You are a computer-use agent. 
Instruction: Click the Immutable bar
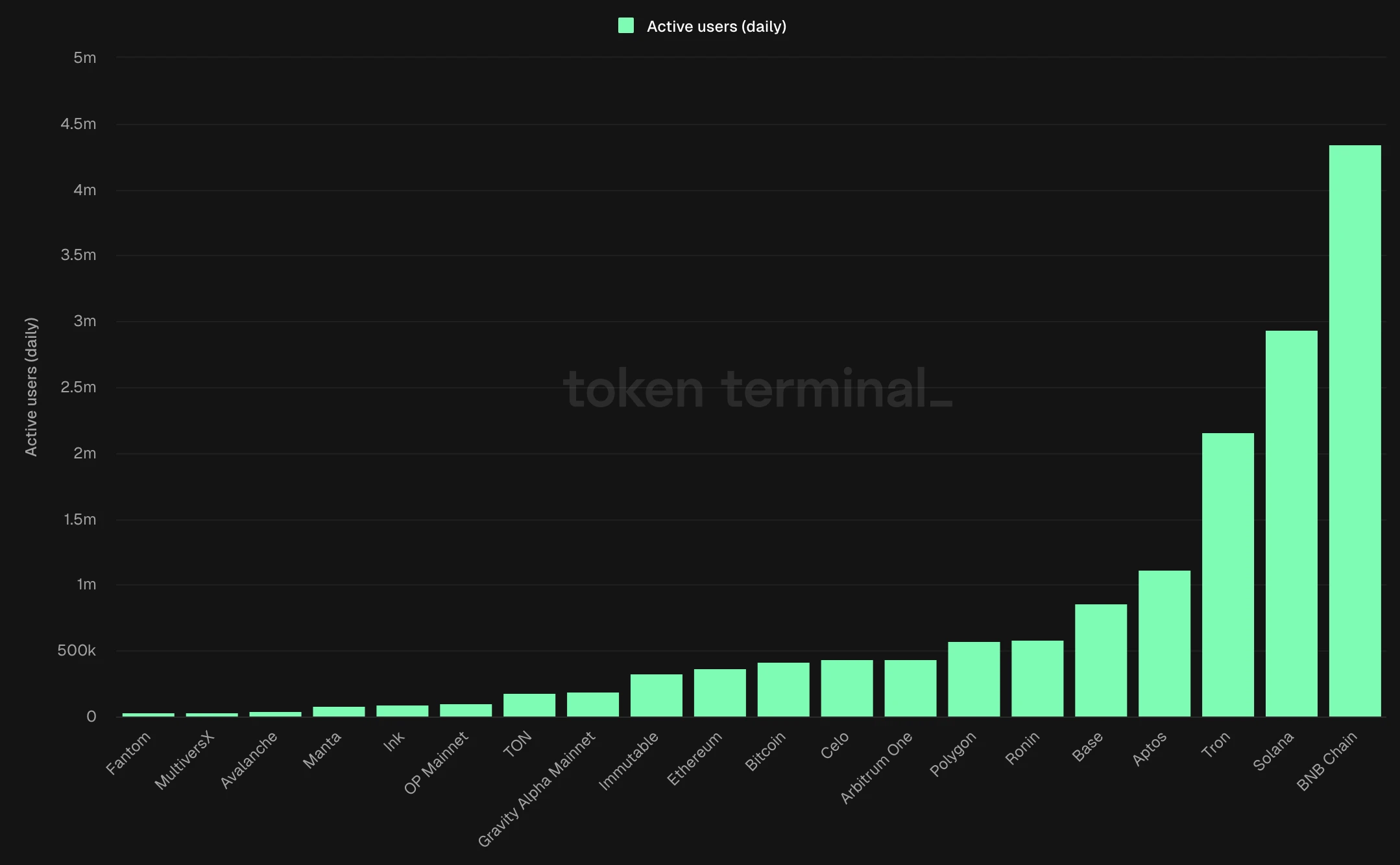point(656,695)
